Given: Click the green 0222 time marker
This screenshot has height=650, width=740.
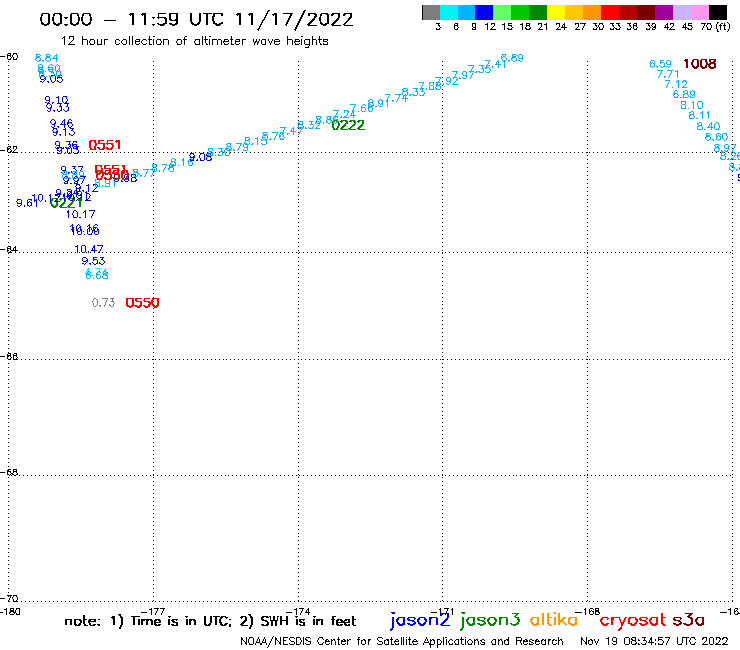Looking at the screenshot, I should [348, 126].
